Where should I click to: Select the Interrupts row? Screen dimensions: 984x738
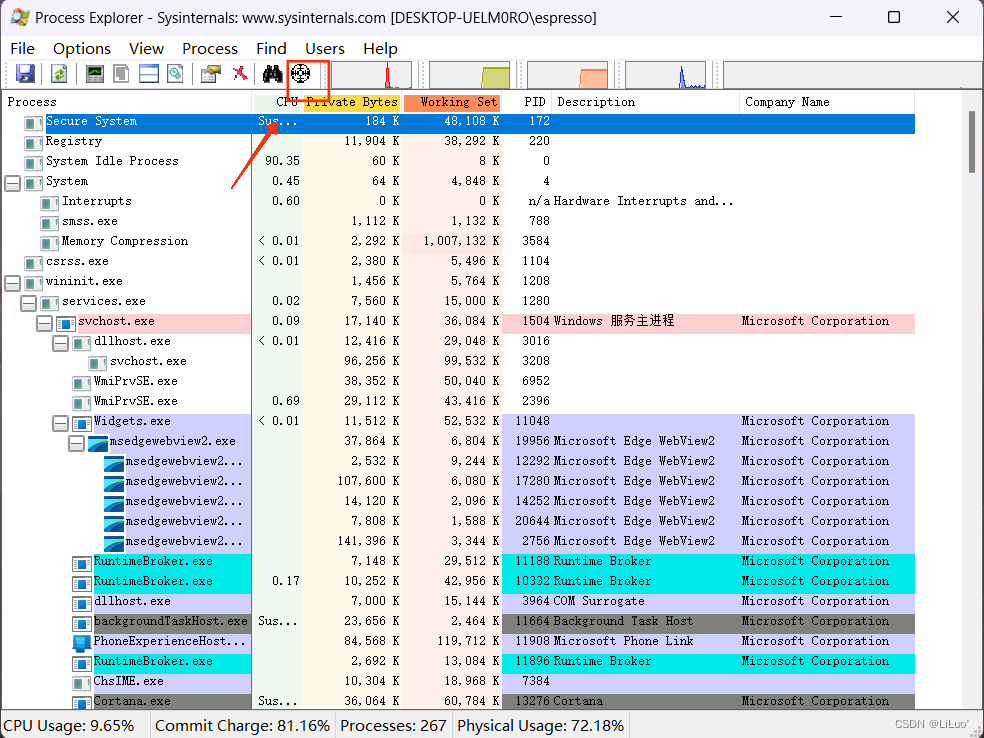pos(458,201)
